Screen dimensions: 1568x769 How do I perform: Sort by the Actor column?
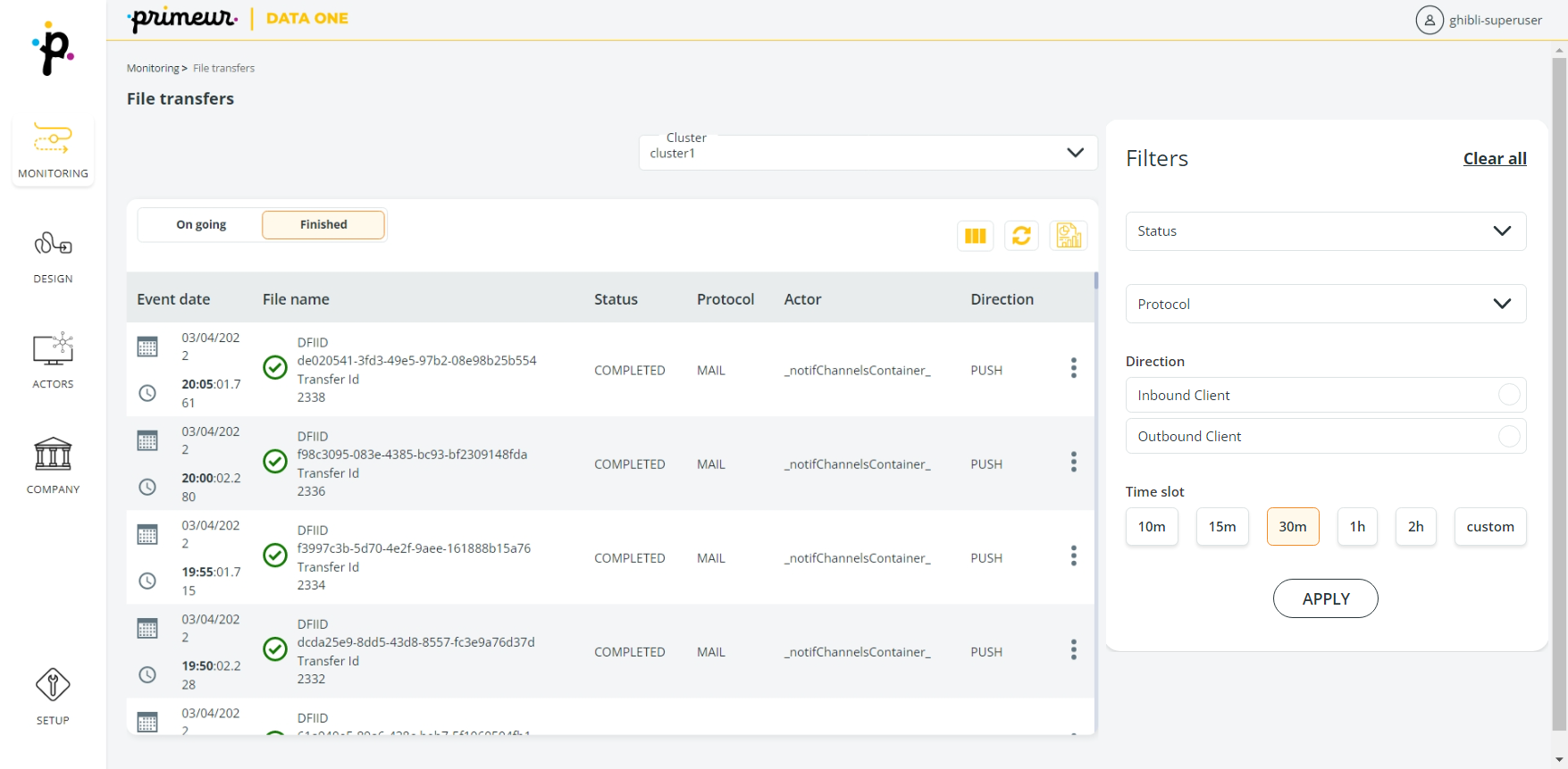click(802, 299)
